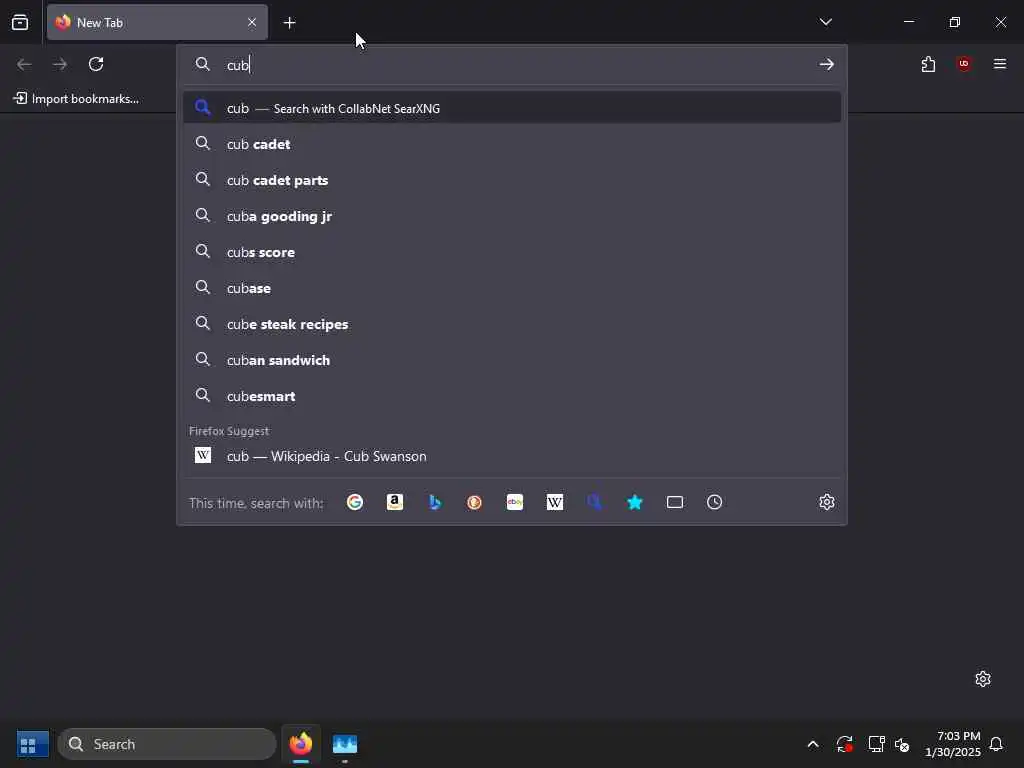The image size is (1024, 768).
Task: Select suggestion cubesmart
Action: point(512,396)
